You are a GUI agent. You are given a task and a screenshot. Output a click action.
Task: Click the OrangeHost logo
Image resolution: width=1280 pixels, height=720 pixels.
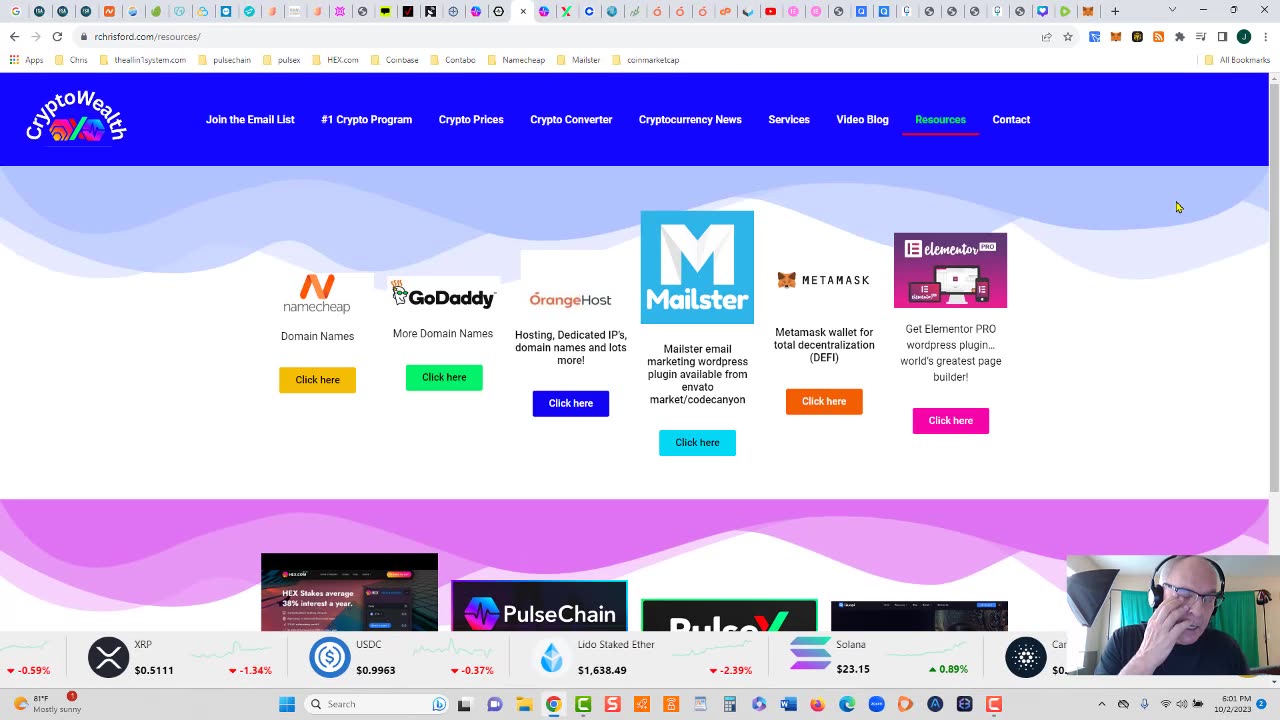pos(570,299)
